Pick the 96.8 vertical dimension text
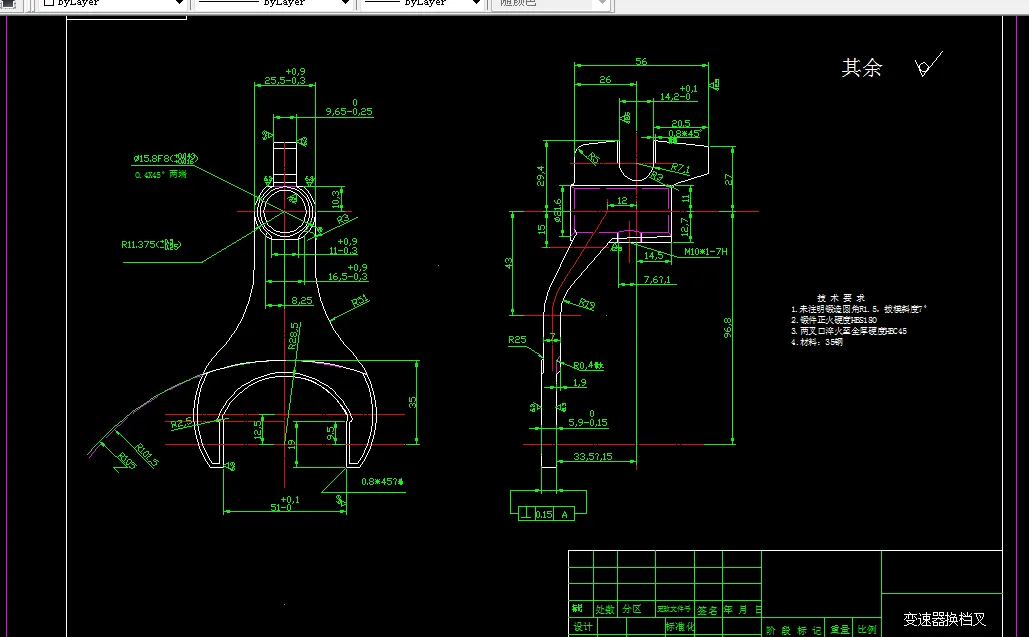Screen dimensions: 1029x637 pyautogui.click(x=727, y=327)
